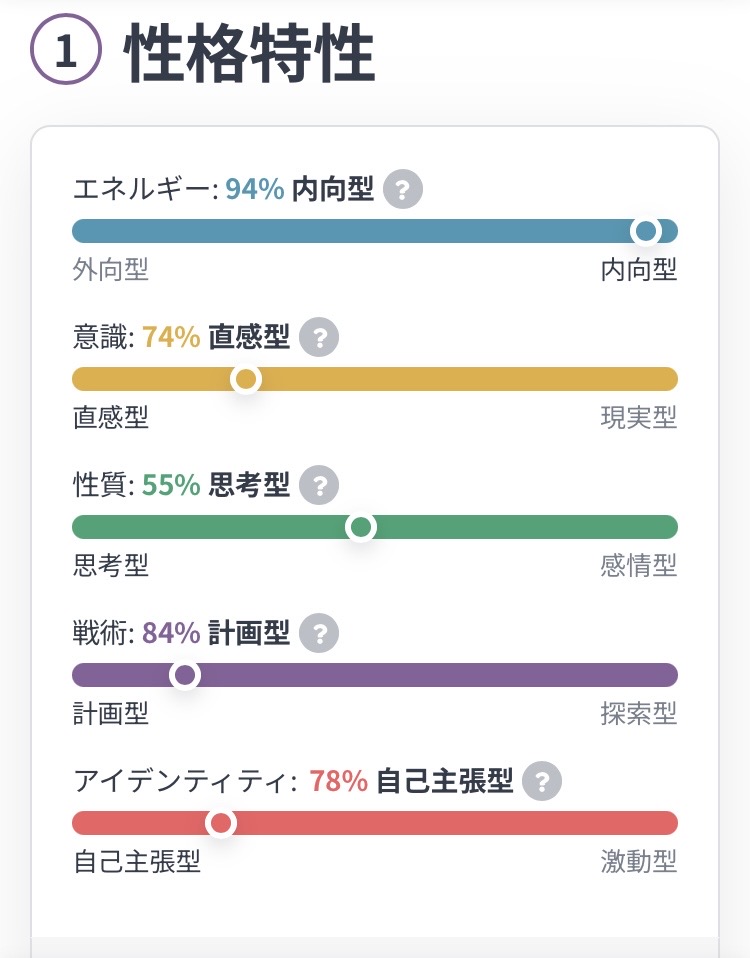
Task: Click the 感情型 label
Action: point(638,566)
